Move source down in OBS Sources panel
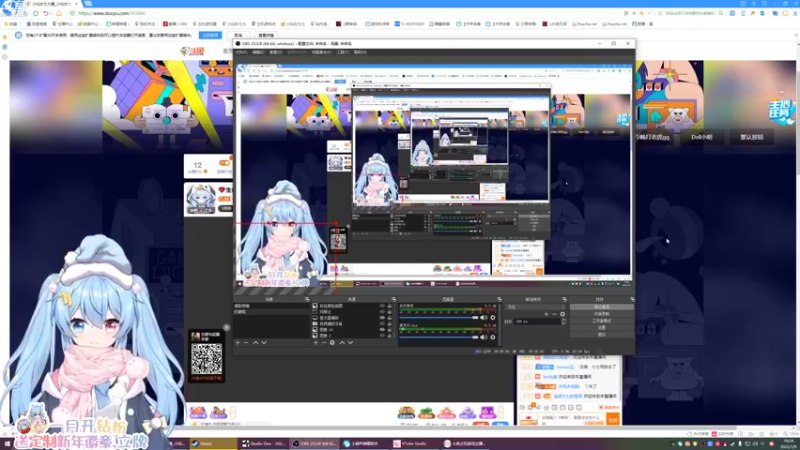This screenshot has height=450, width=800. [x=351, y=343]
